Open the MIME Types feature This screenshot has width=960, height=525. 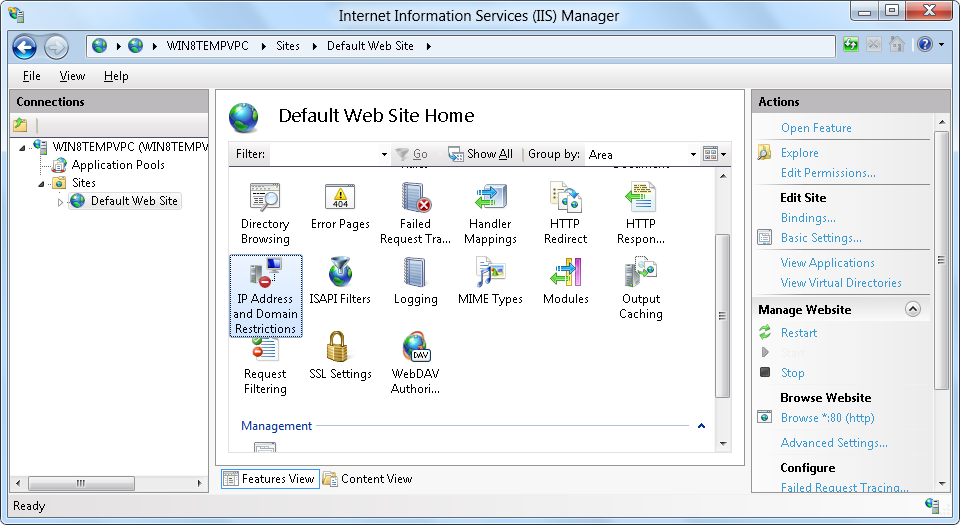[490, 281]
